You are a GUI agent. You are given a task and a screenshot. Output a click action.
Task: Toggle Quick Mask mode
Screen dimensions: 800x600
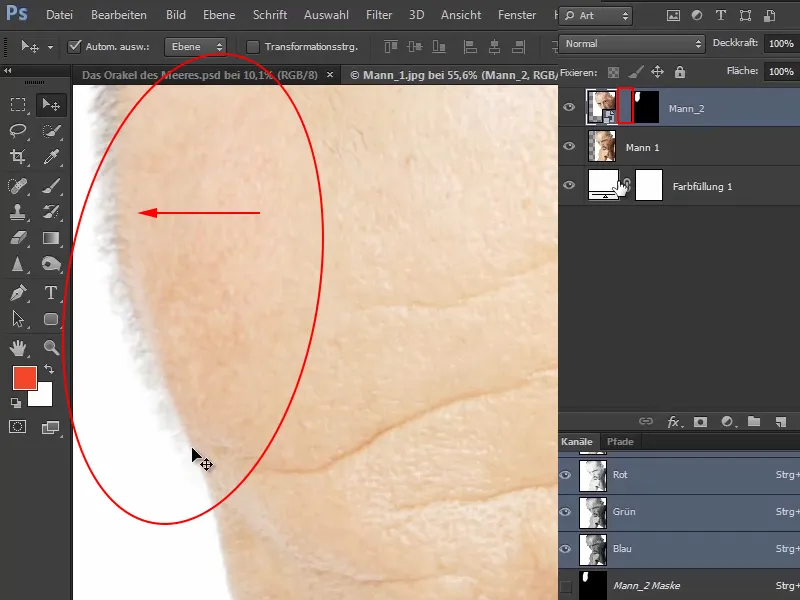tap(18, 427)
